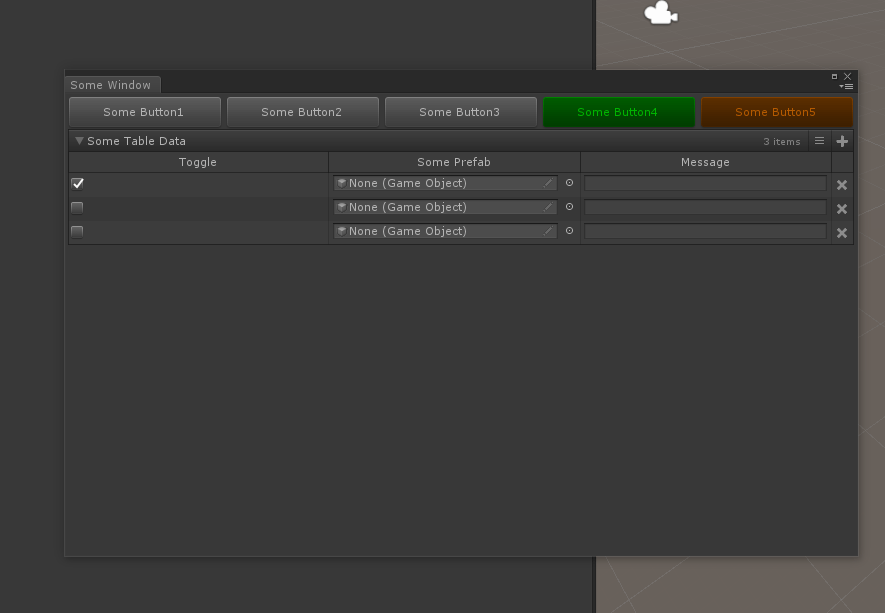Open the window options dropdown menu

(848, 87)
